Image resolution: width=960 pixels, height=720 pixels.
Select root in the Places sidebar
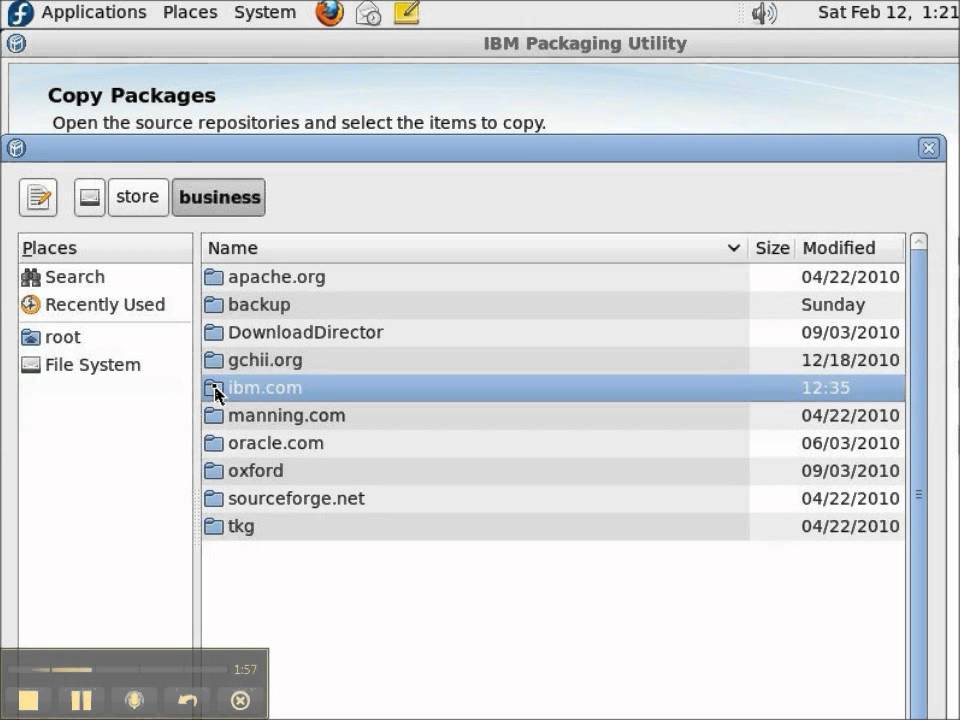(51, 337)
